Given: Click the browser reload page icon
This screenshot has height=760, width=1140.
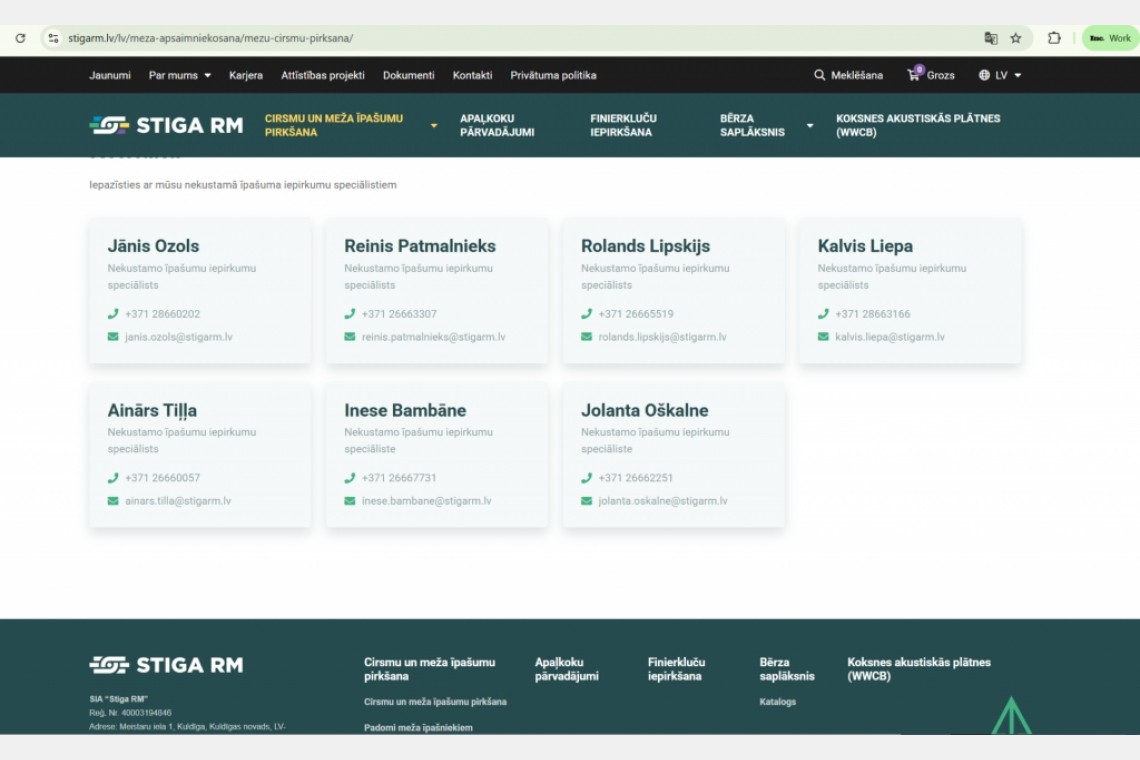Looking at the screenshot, I should point(20,38).
